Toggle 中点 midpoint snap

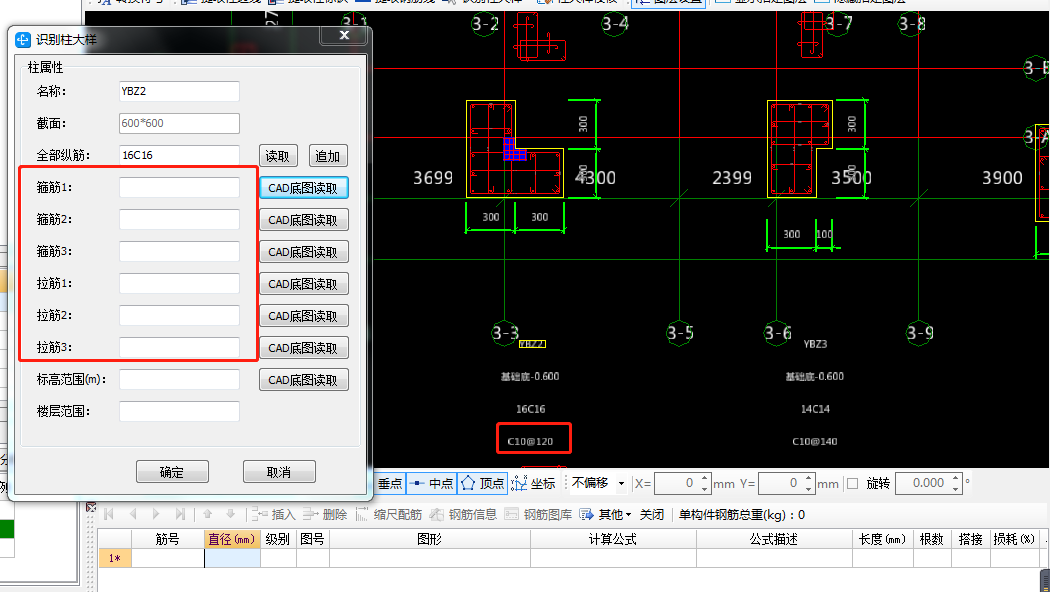[x=431, y=484]
